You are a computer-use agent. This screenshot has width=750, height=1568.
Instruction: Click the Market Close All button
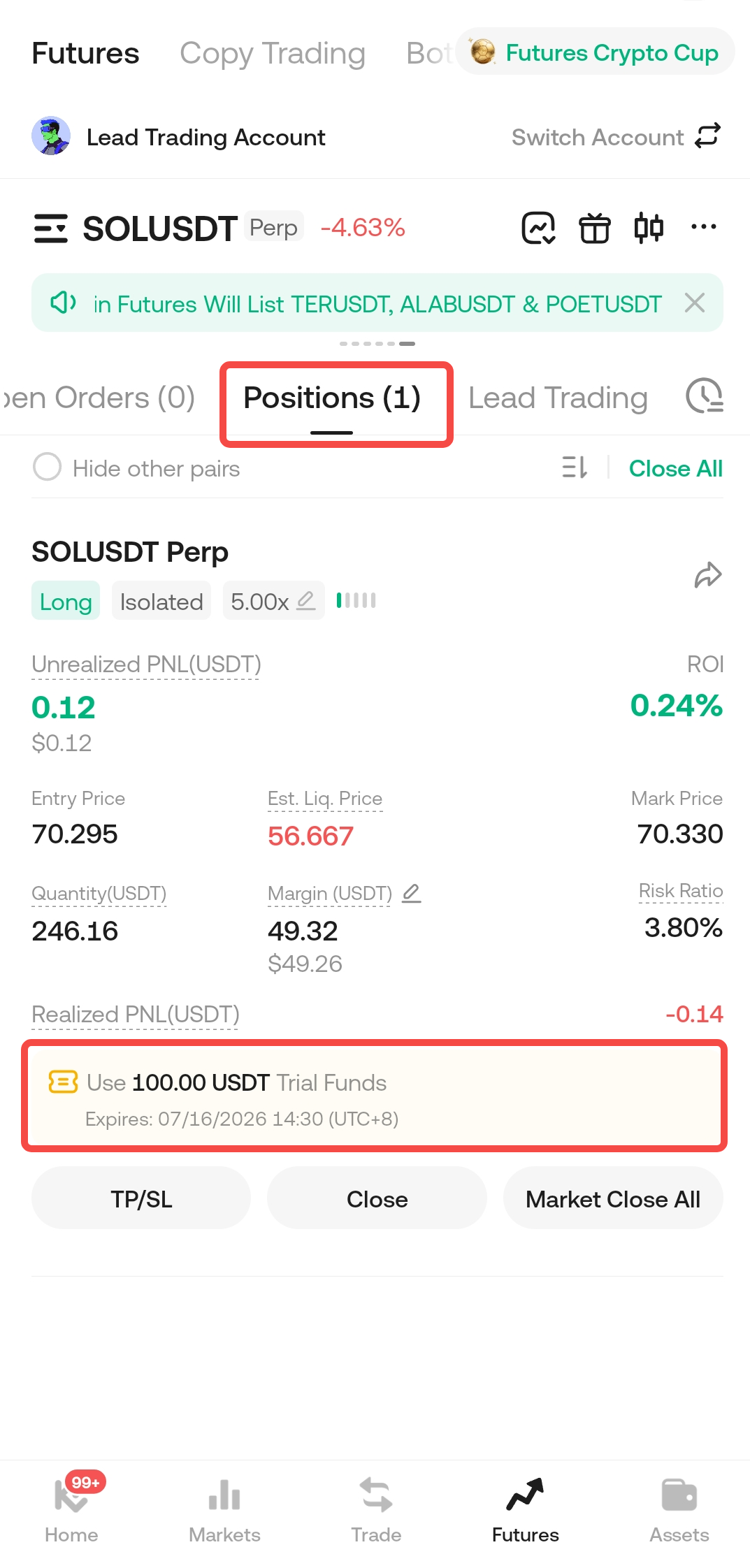(x=613, y=1198)
